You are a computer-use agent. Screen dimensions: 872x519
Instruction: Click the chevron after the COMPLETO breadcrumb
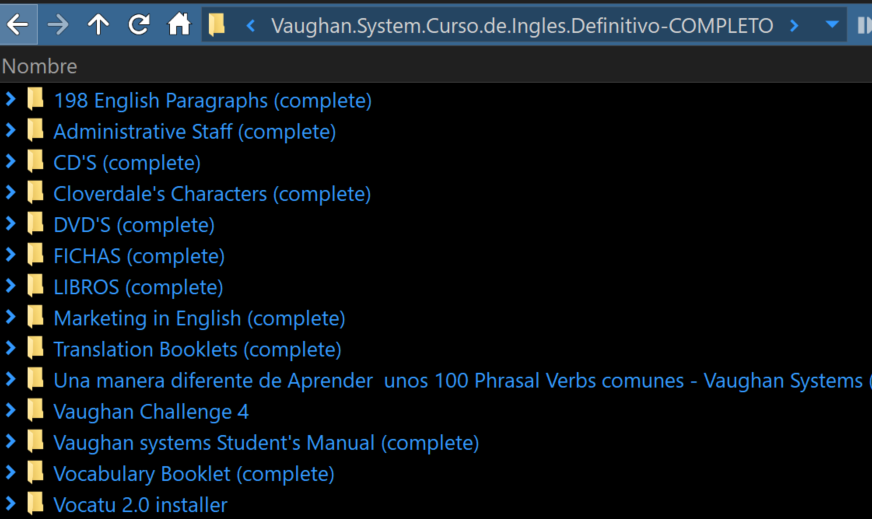(x=794, y=26)
